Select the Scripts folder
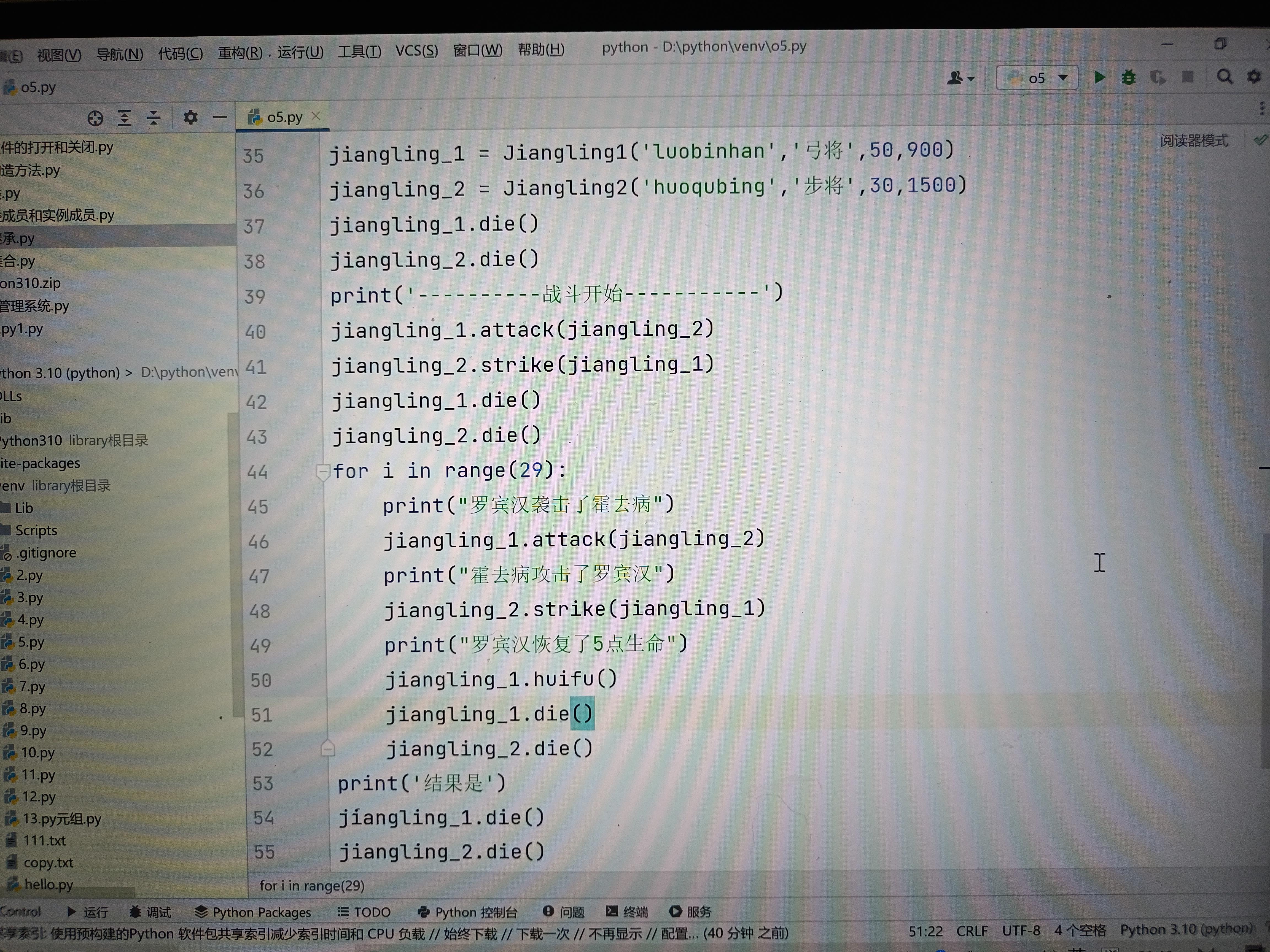1270x952 pixels. pyautogui.click(x=36, y=530)
